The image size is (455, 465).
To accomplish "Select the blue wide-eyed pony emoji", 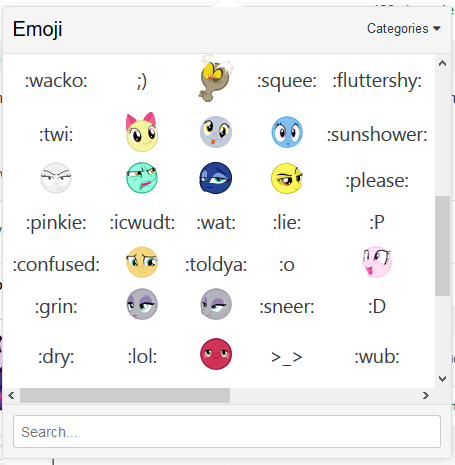I will click(287, 132).
